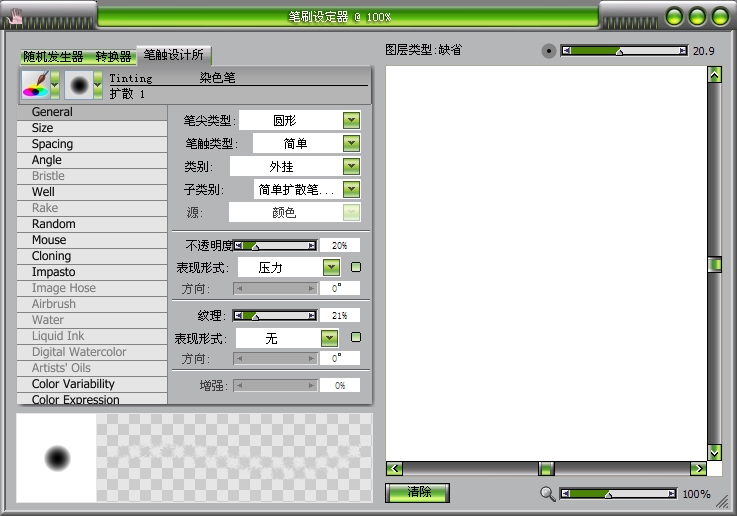Select the brush variant dab icon
The height and width of the screenshot is (516, 737).
pyautogui.click(x=78, y=85)
